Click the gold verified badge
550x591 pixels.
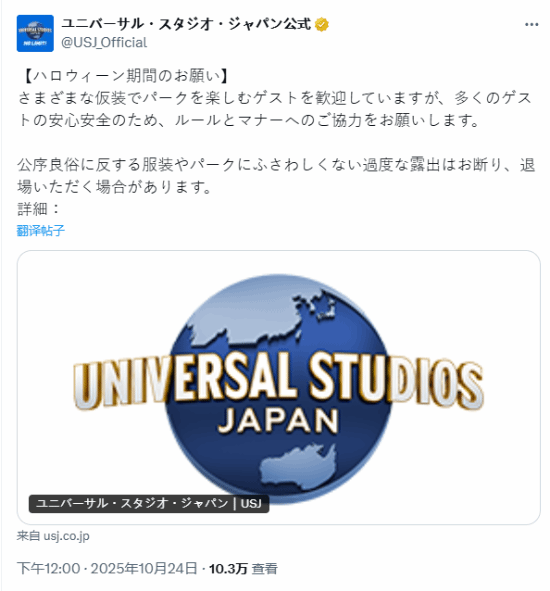[322, 24]
